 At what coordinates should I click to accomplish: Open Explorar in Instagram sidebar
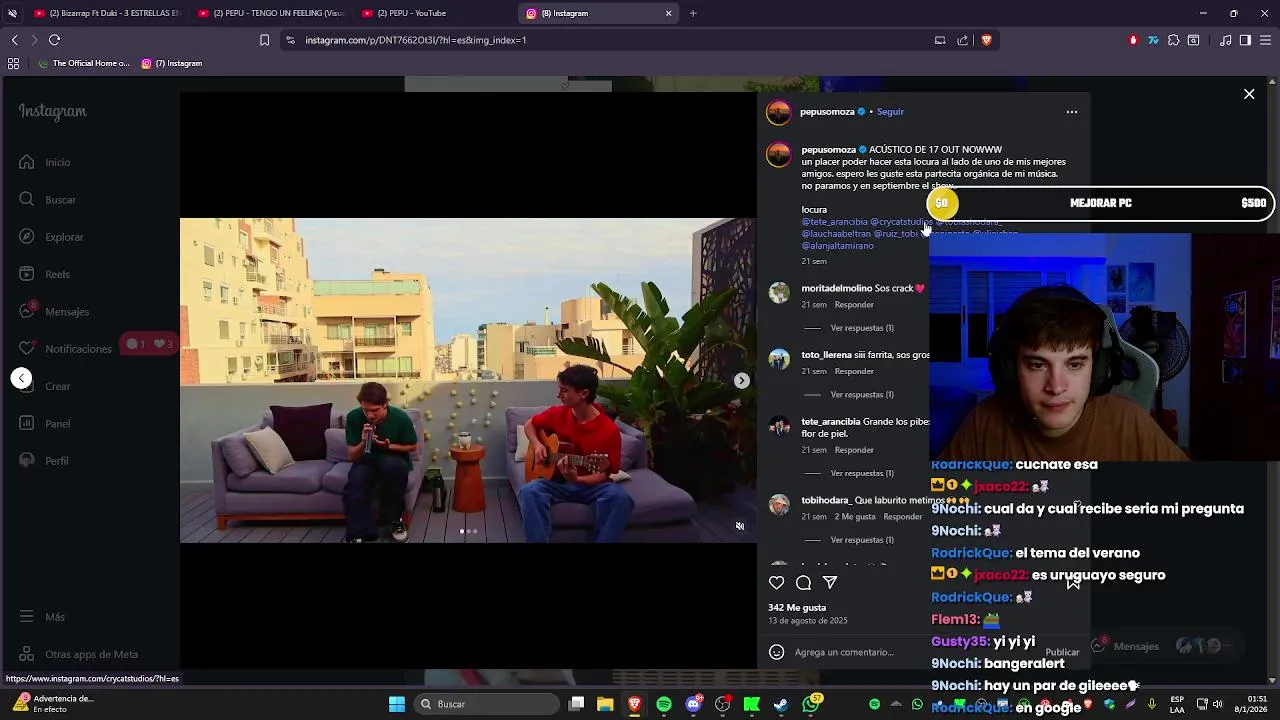[51, 237]
